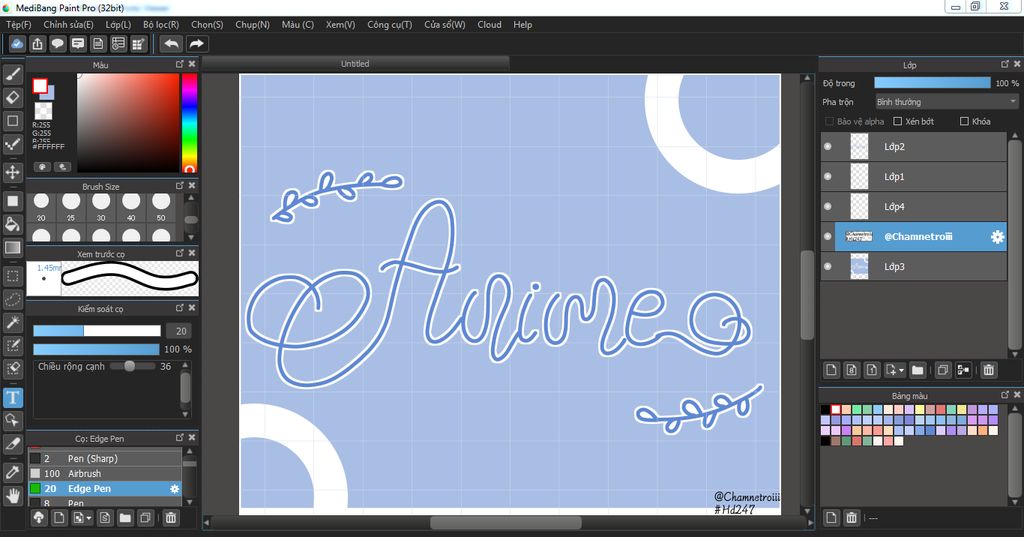Toggle visibility of Lớp2 layer
Viewport: 1024px width, 537px height.
coord(828,146)
